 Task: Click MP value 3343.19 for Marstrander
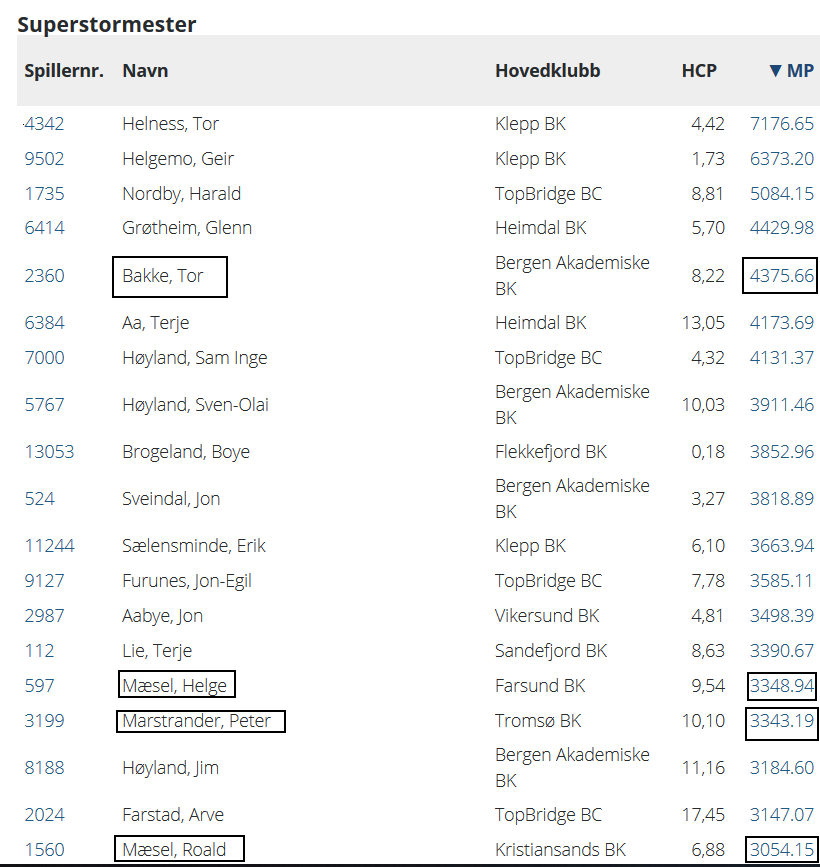[782, 721]
